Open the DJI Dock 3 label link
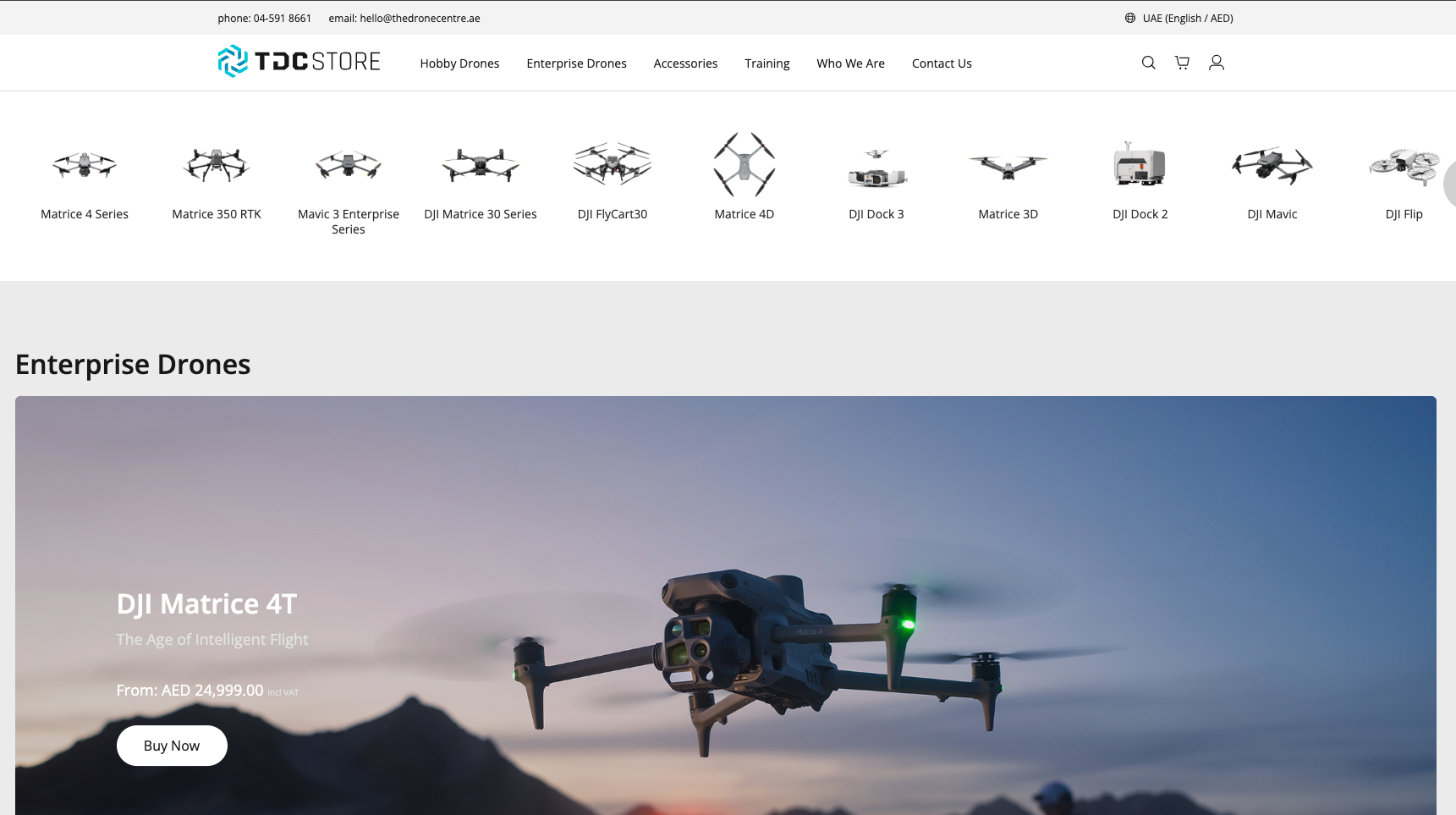Image resolution: width=1456 pixels, height=815 pixels. click(x=876, y=214)
